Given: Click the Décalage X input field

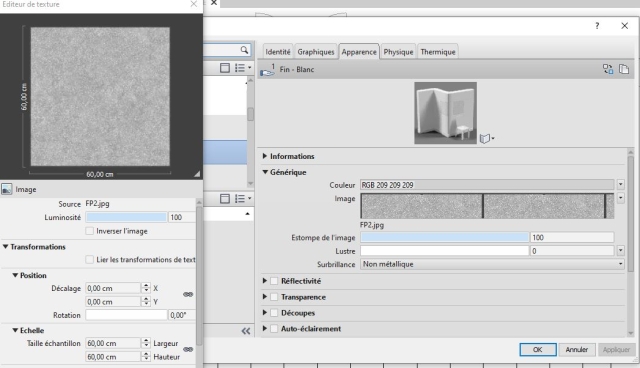Looking at the screenshot, I should pos(113,288).
